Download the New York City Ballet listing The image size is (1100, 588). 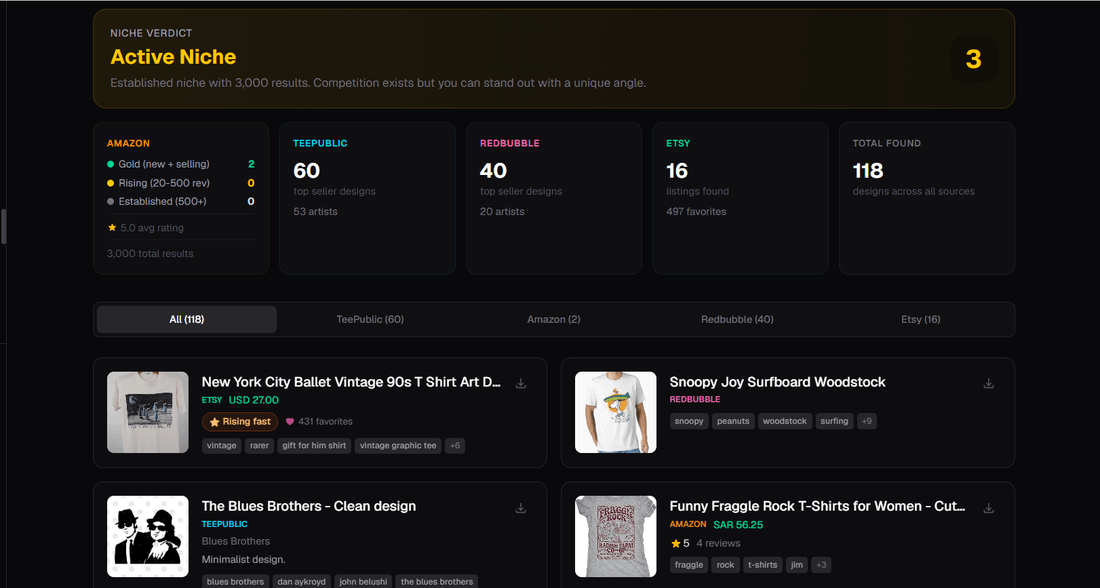[521, 383]
